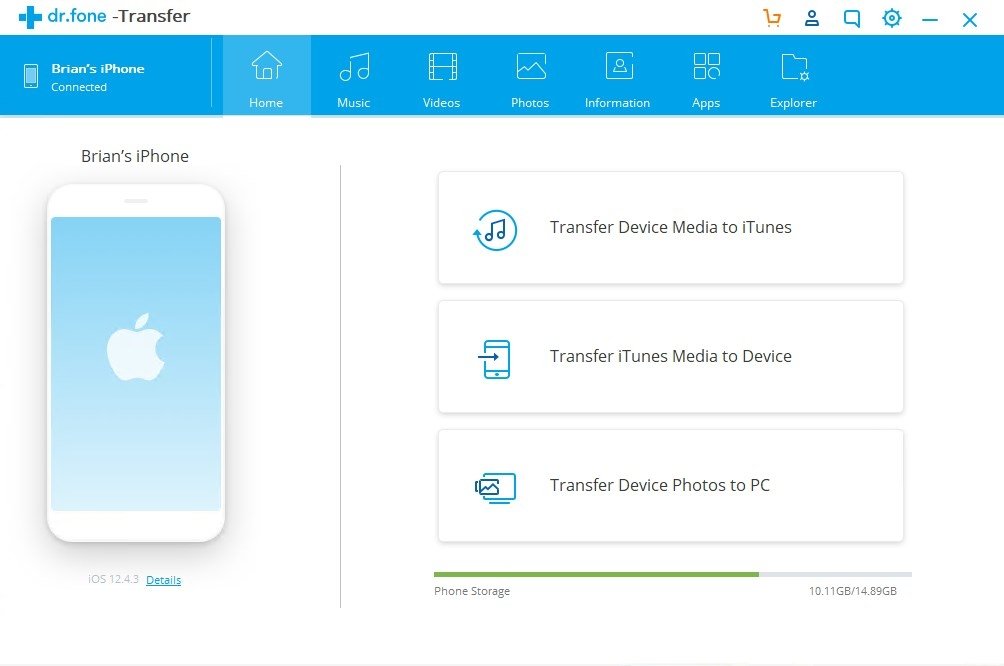This screenshot has height=666, width=1004.
Task: Close the dr.fone window
Action: click(969, 20)
